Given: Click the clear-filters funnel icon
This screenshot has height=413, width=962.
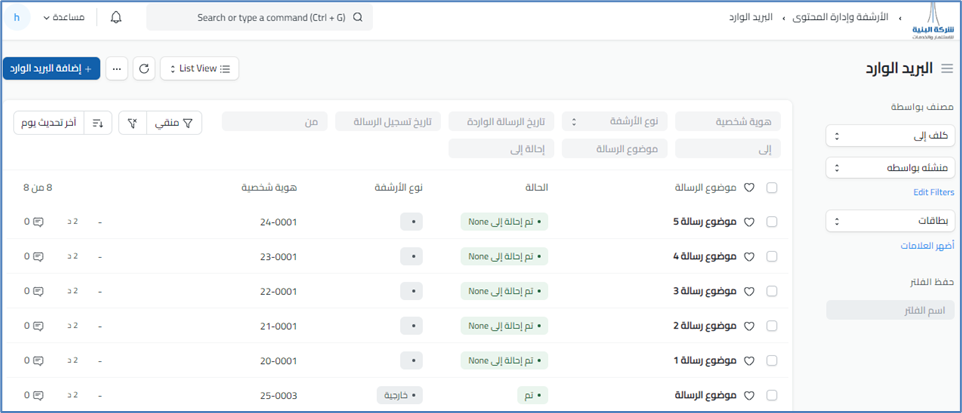Looking at the screenshot, I should tap(132, 123).
